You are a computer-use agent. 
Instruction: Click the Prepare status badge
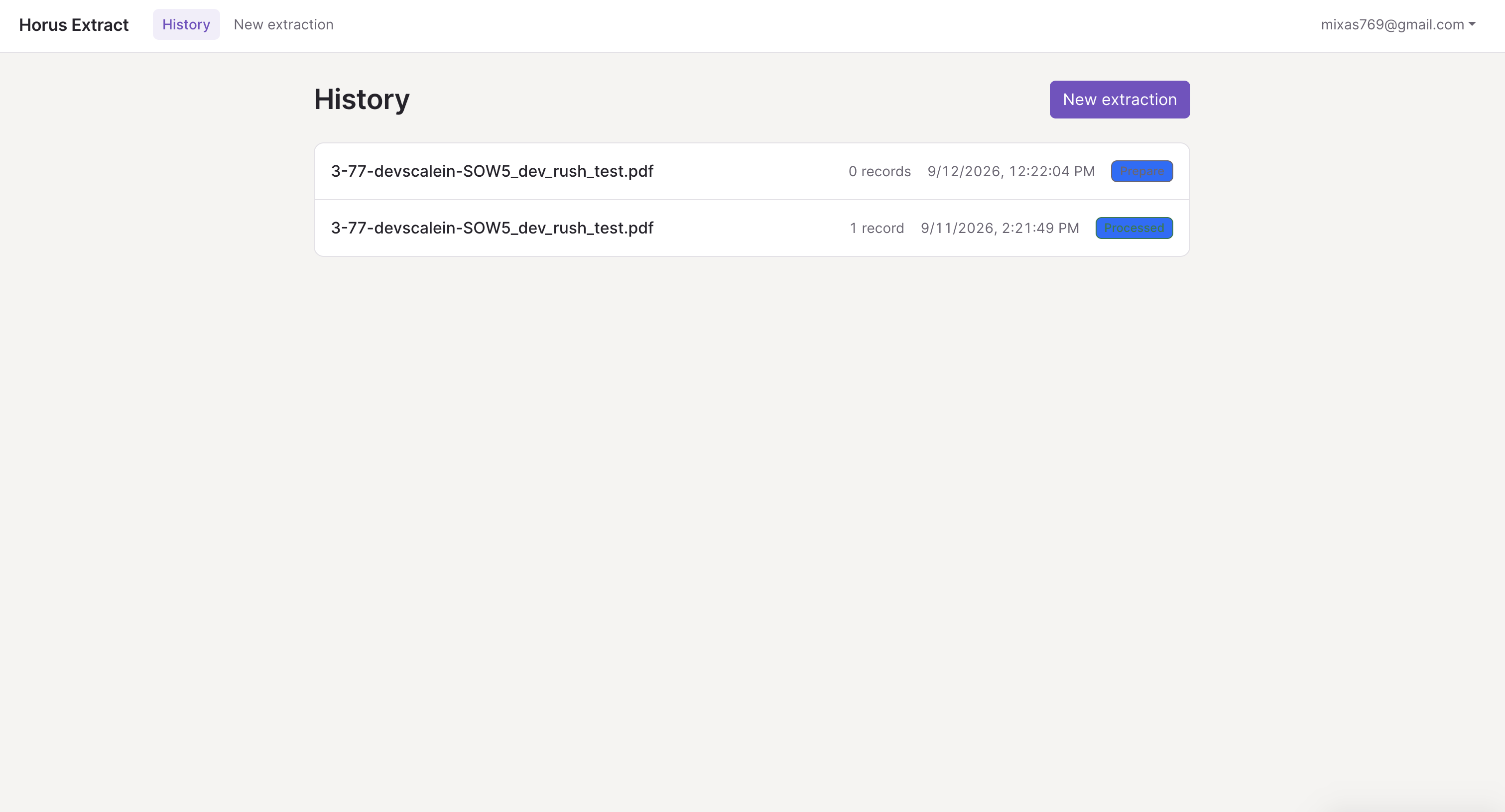point(1141,171)
